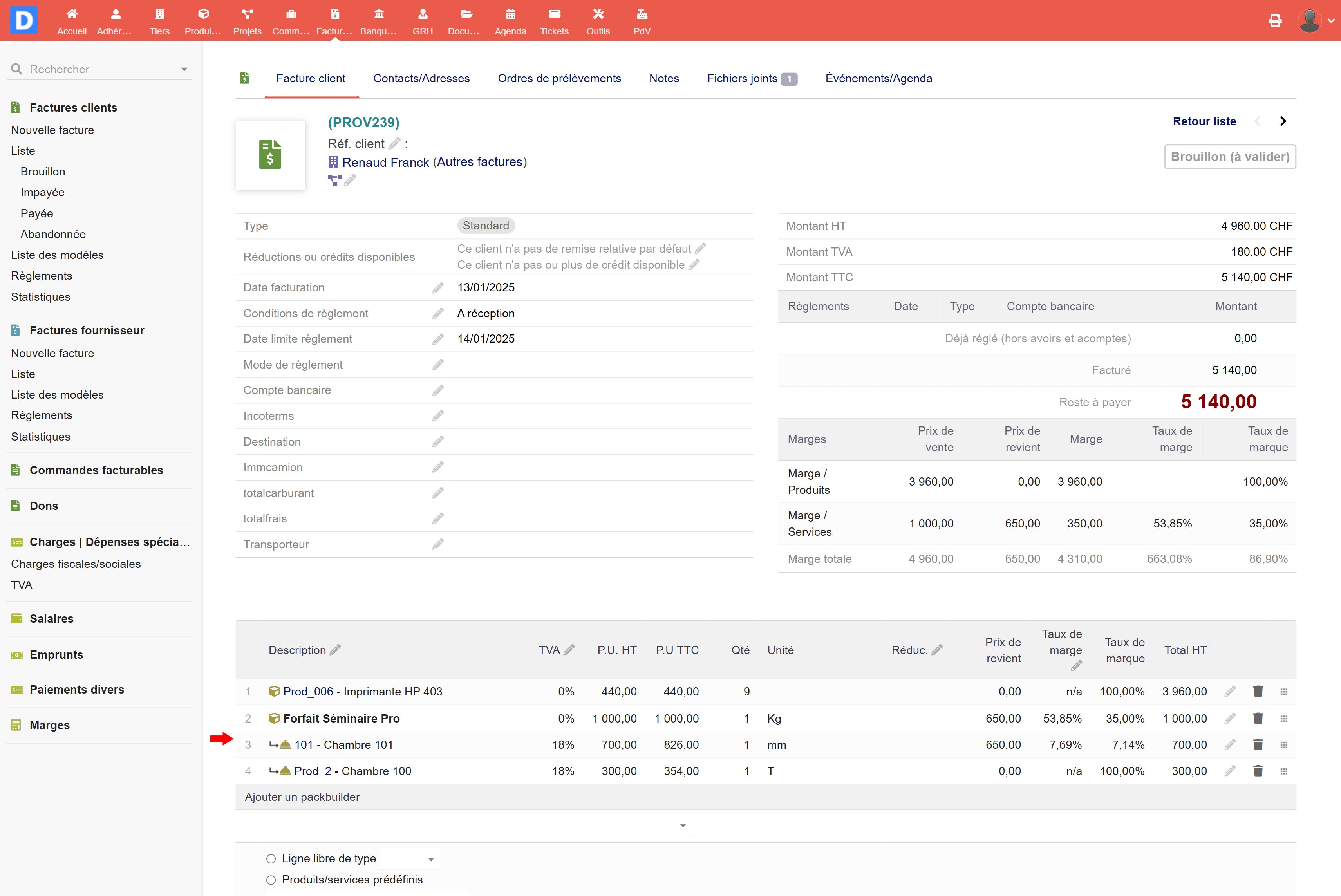The width and height of the screenshot is (1341, 896).
Task: Delete the Imprimante HP 403 line
Action: click(1258, 692)
